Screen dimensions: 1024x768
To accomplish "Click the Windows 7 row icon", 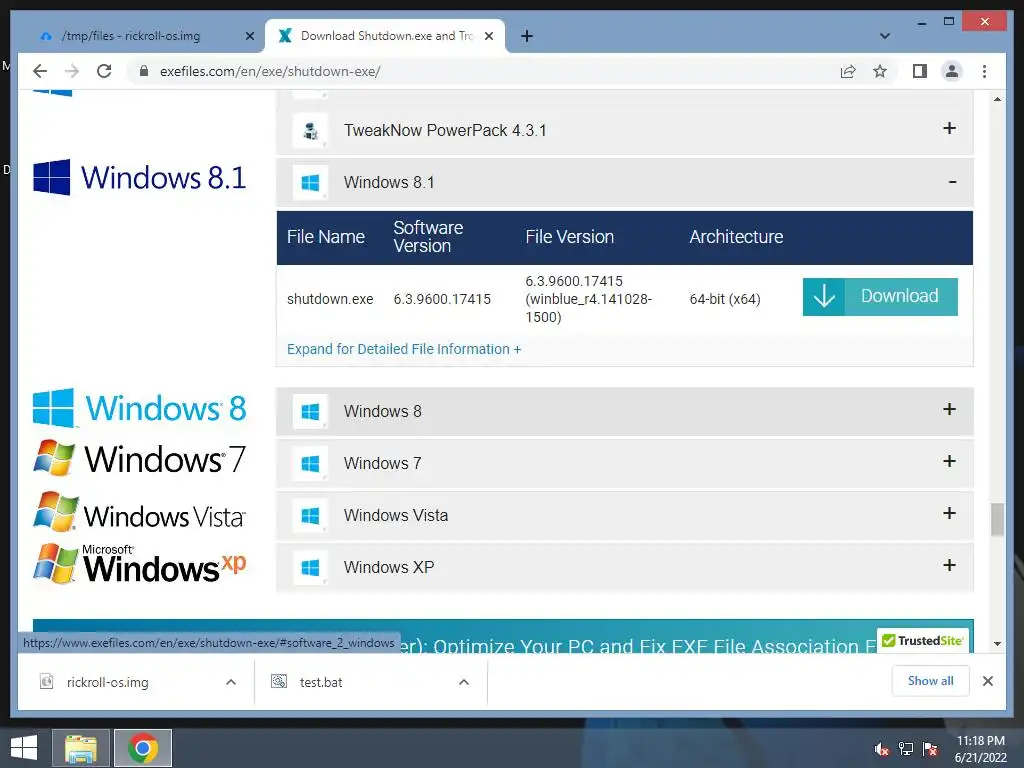I will [310, 464].
